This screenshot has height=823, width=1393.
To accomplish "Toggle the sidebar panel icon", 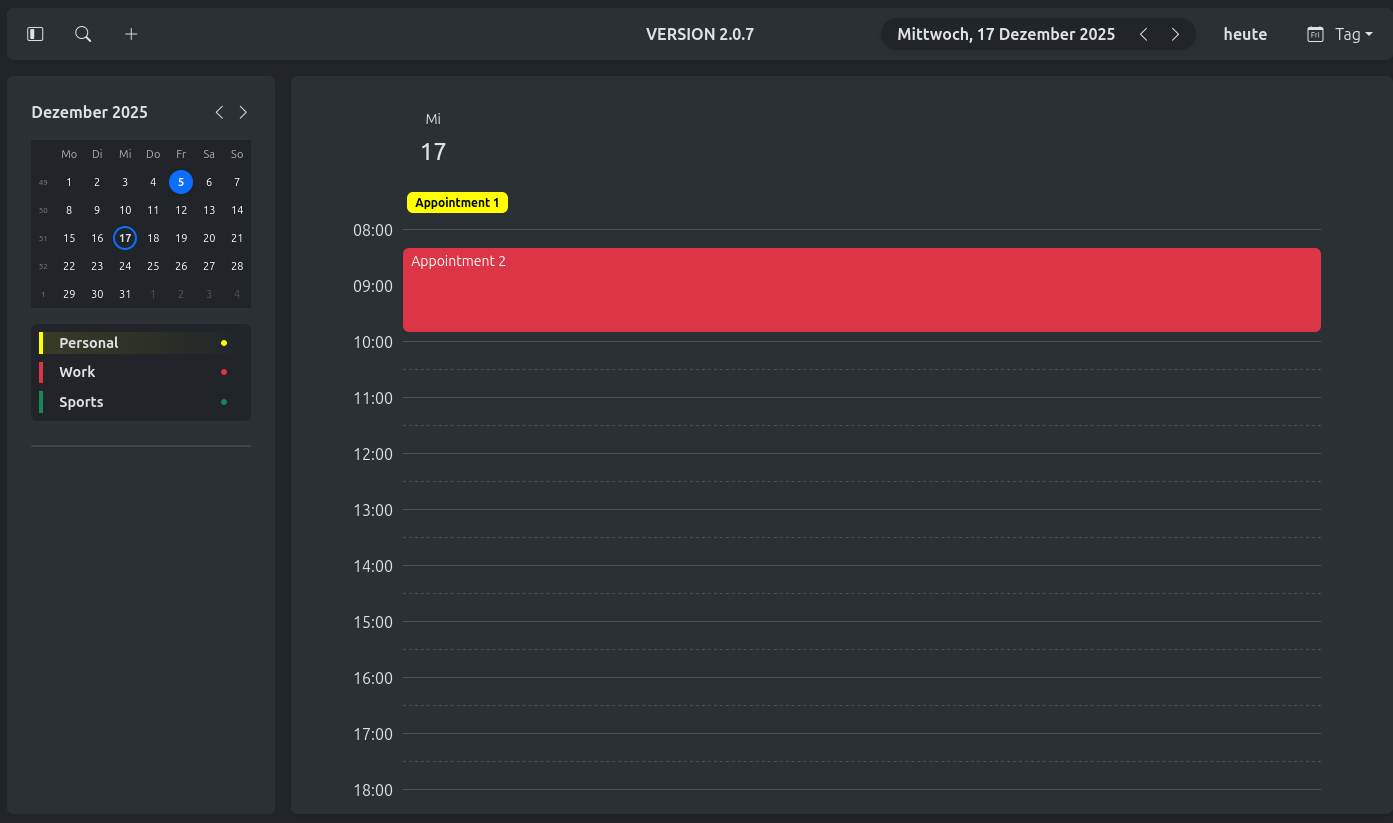I will pyautogui.click(x=35, y=34).
